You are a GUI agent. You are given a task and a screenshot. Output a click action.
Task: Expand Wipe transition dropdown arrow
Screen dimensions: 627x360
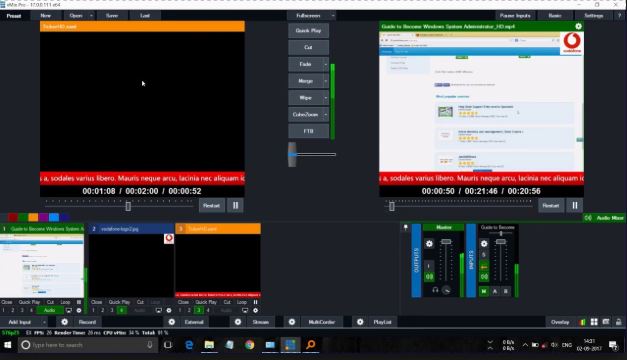[x=325, y=98]
